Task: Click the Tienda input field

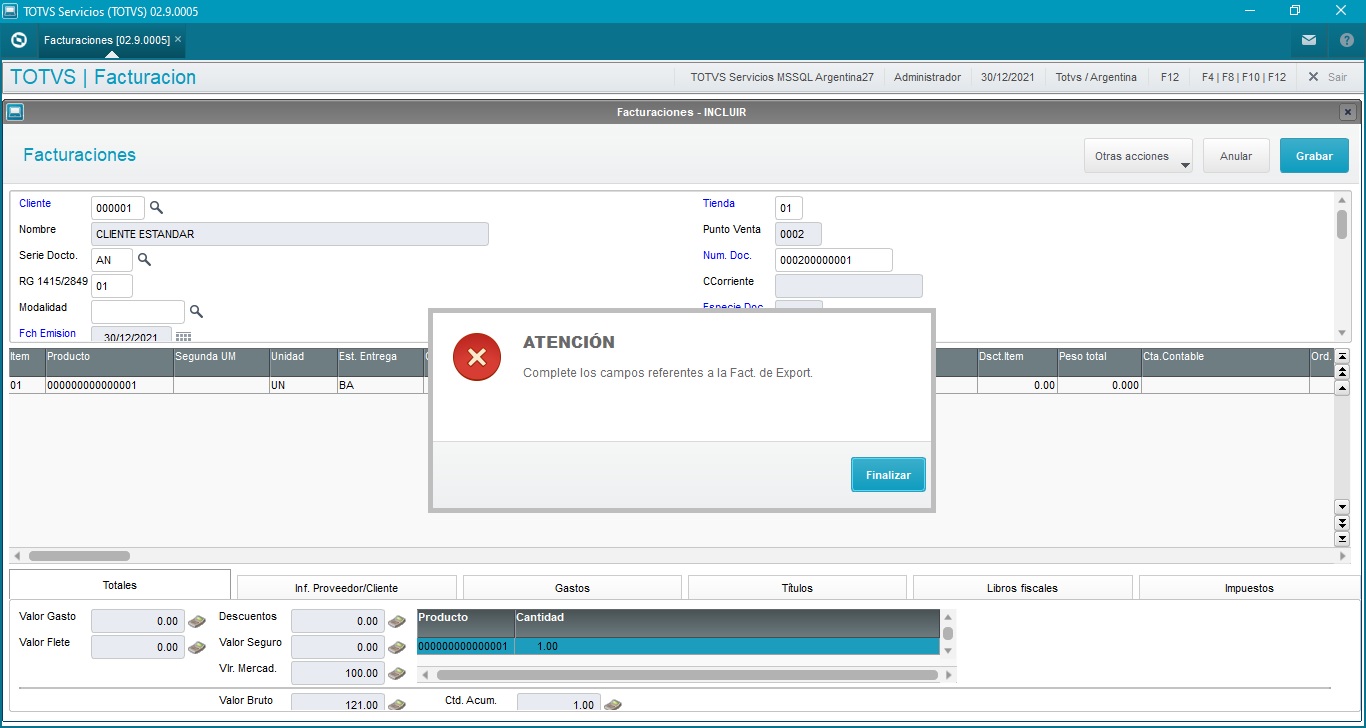Action: [x=788, y=208]
